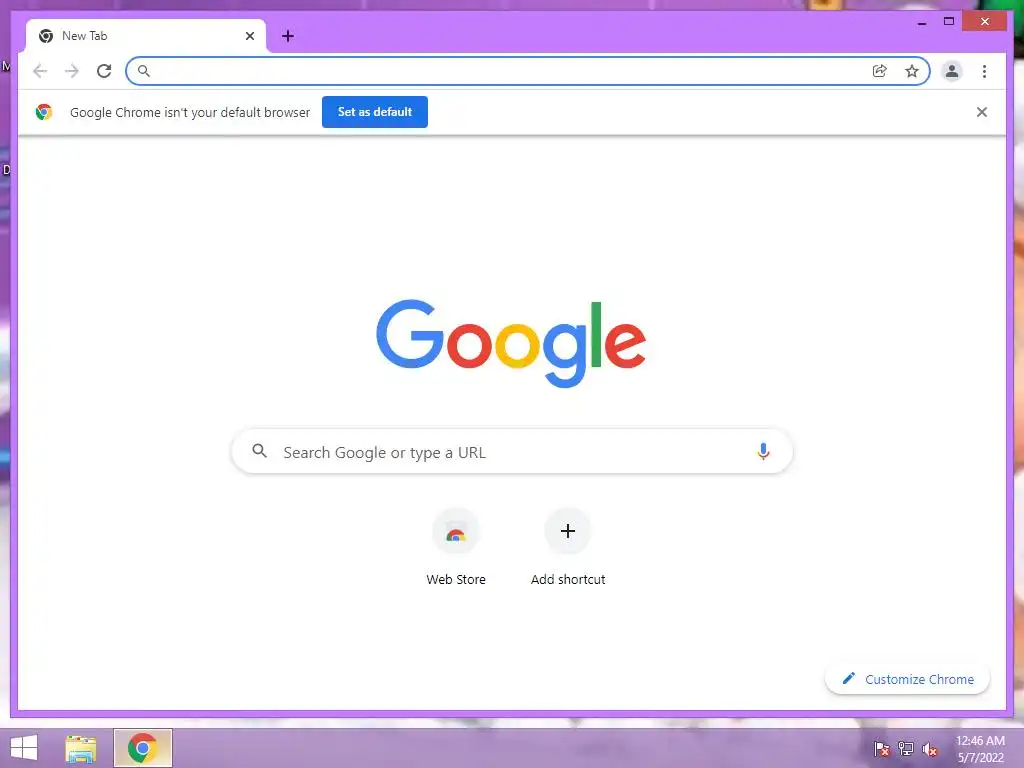Open the profile avatar menu
This screenshot has height=768, width=1024.
pos(952,71)
